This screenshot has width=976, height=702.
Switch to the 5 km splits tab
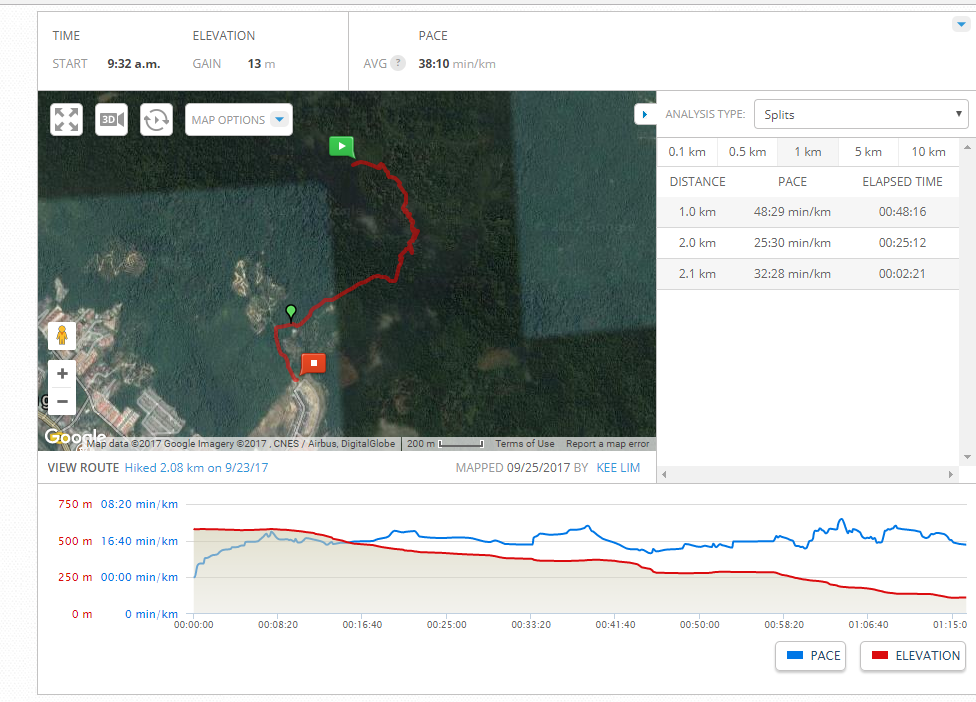point(868,151)
